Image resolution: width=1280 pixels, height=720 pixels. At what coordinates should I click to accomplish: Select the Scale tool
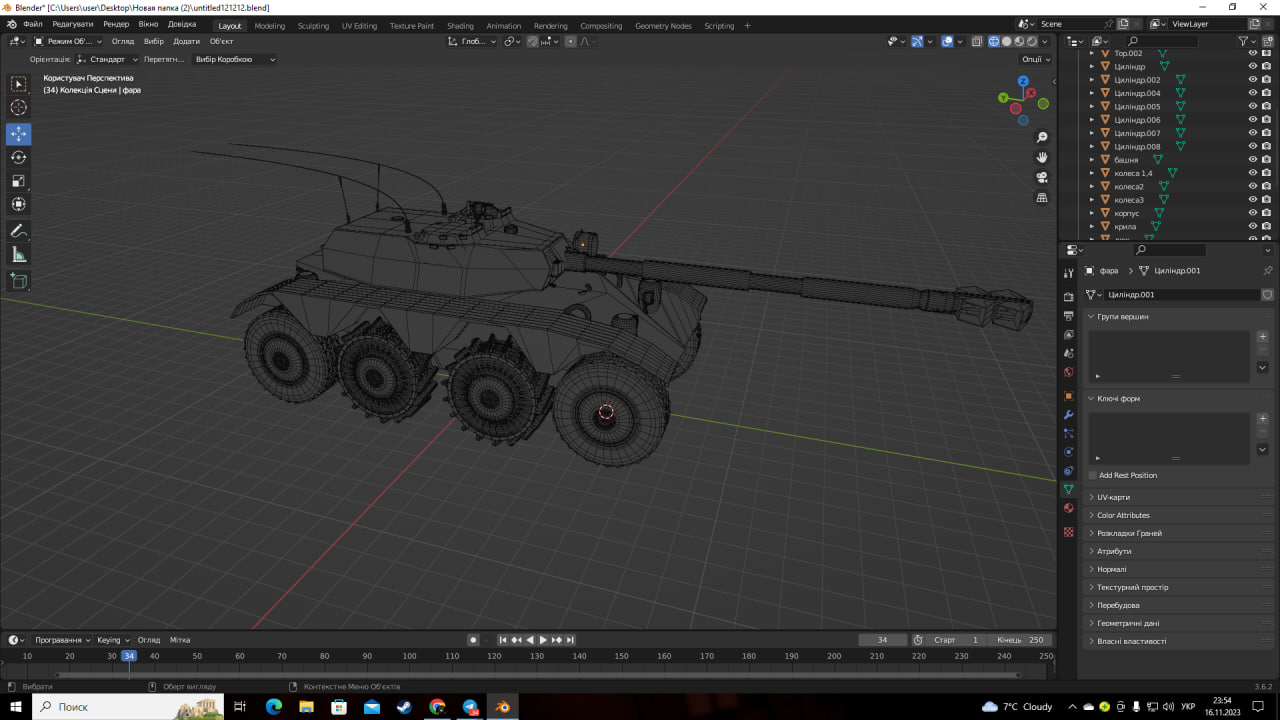[x=19, y=181]
